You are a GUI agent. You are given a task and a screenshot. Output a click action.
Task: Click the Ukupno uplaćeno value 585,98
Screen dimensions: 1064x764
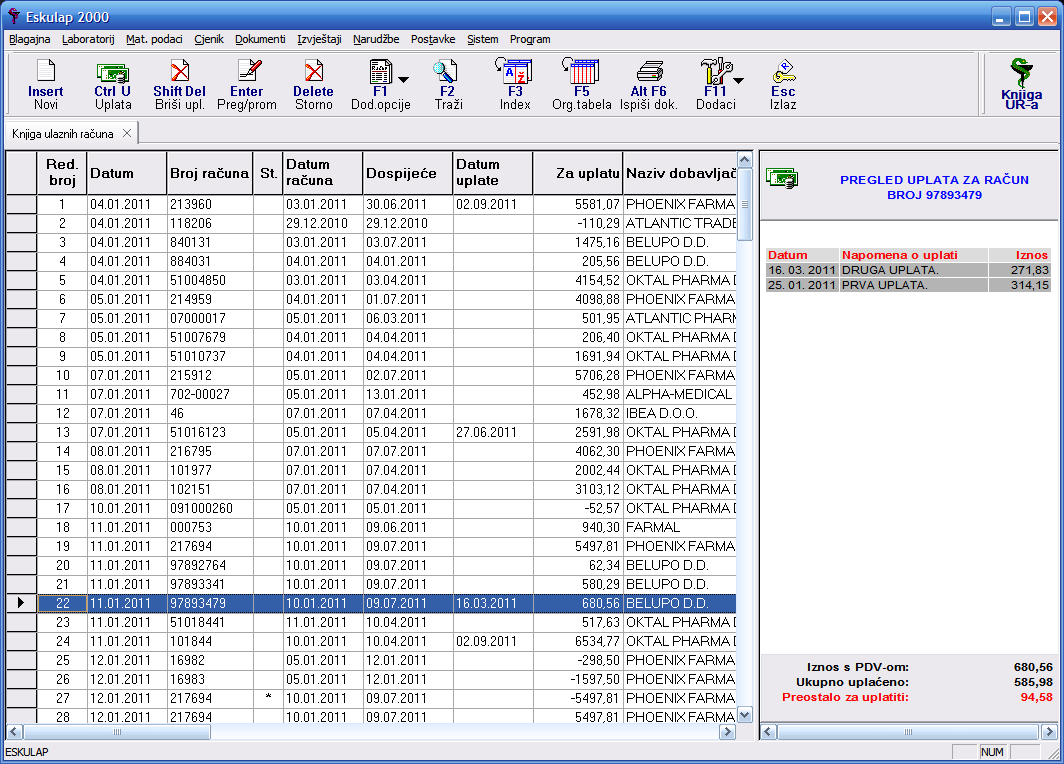[1033, 682]
